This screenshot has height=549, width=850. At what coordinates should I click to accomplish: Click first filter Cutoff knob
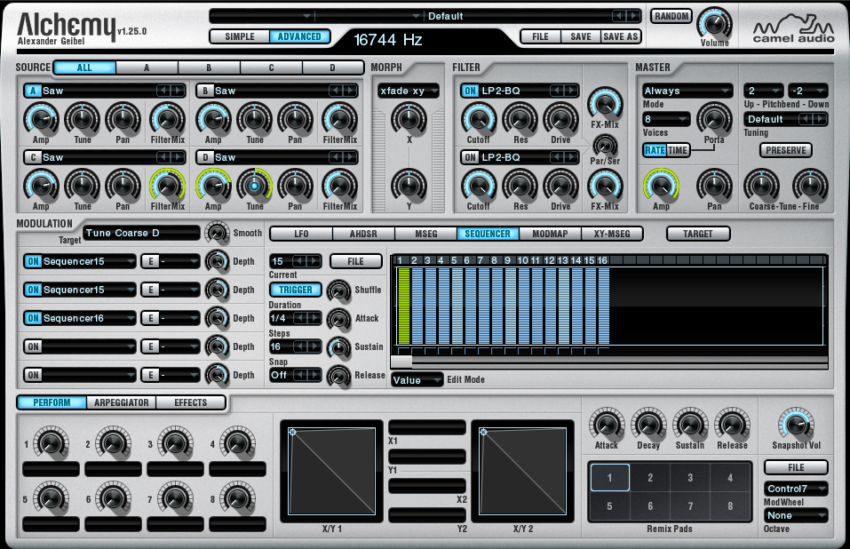(478, 119)
